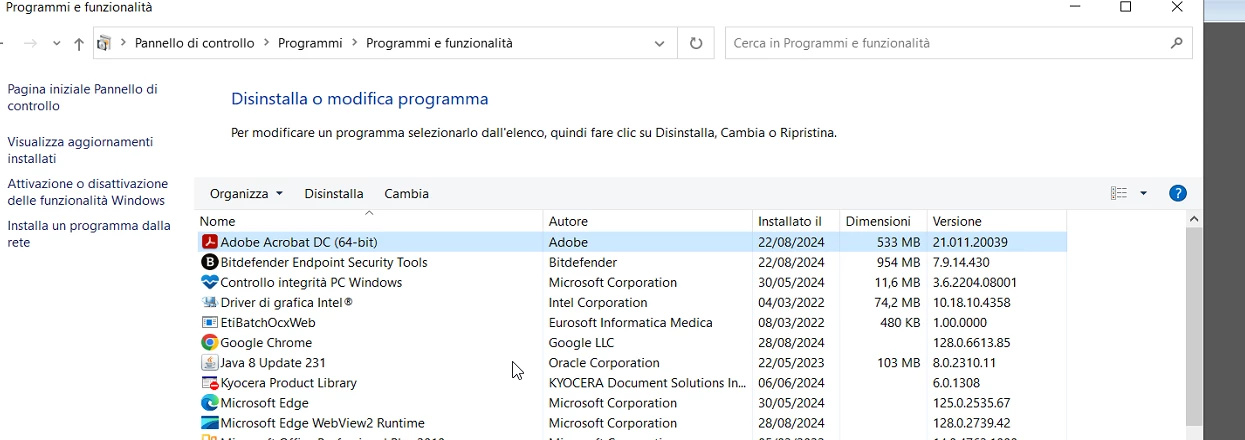The height and width of the screenshot is (440, 1245).
Task: Click the refresh button next to address bar
Action: click(x=696, y=43)
